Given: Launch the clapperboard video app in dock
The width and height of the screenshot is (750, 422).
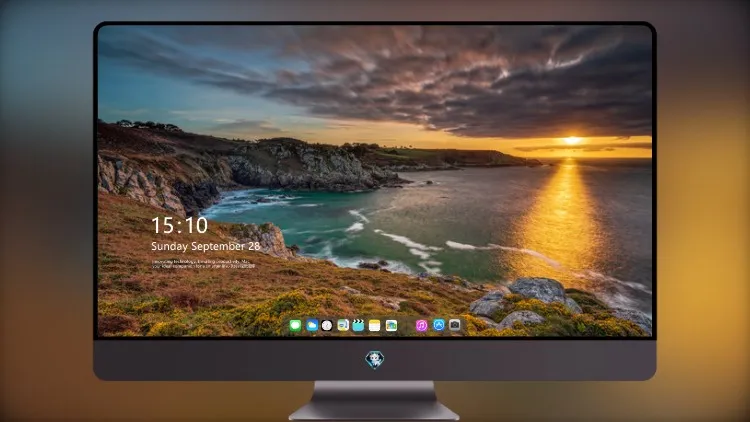Looking at the screenshot, I should coord(358,326).
